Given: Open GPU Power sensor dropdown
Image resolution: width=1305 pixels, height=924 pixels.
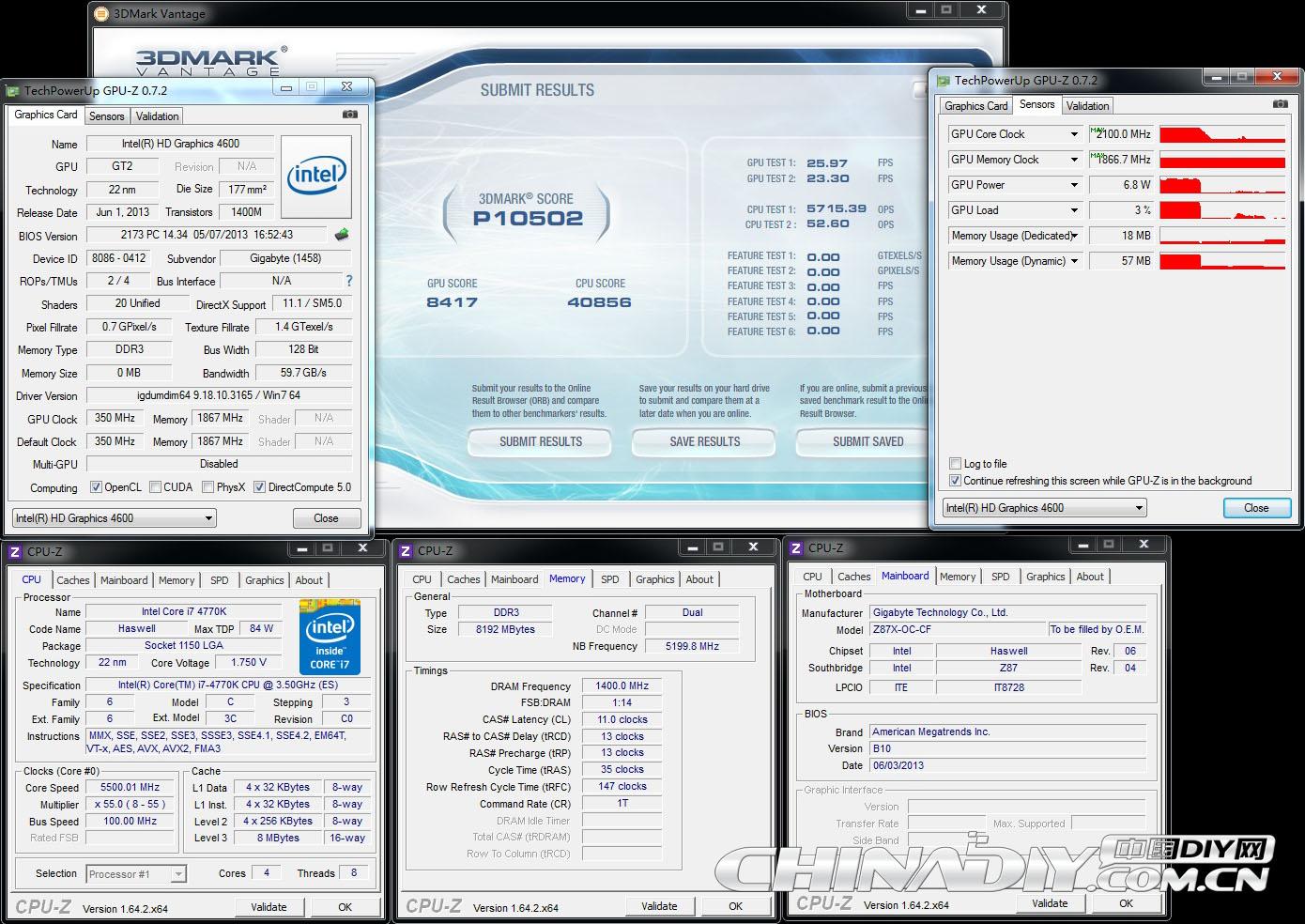Looking at the screenshot, I should coord(1074,185).
